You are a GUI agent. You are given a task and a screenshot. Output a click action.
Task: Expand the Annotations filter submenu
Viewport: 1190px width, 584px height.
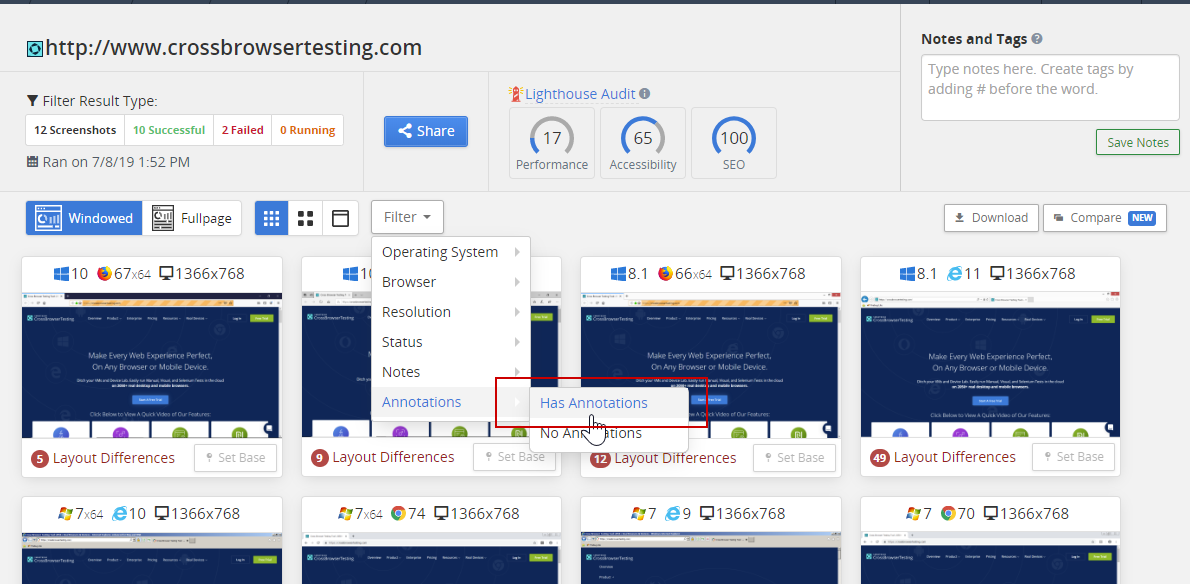click(x=451, y=402)
